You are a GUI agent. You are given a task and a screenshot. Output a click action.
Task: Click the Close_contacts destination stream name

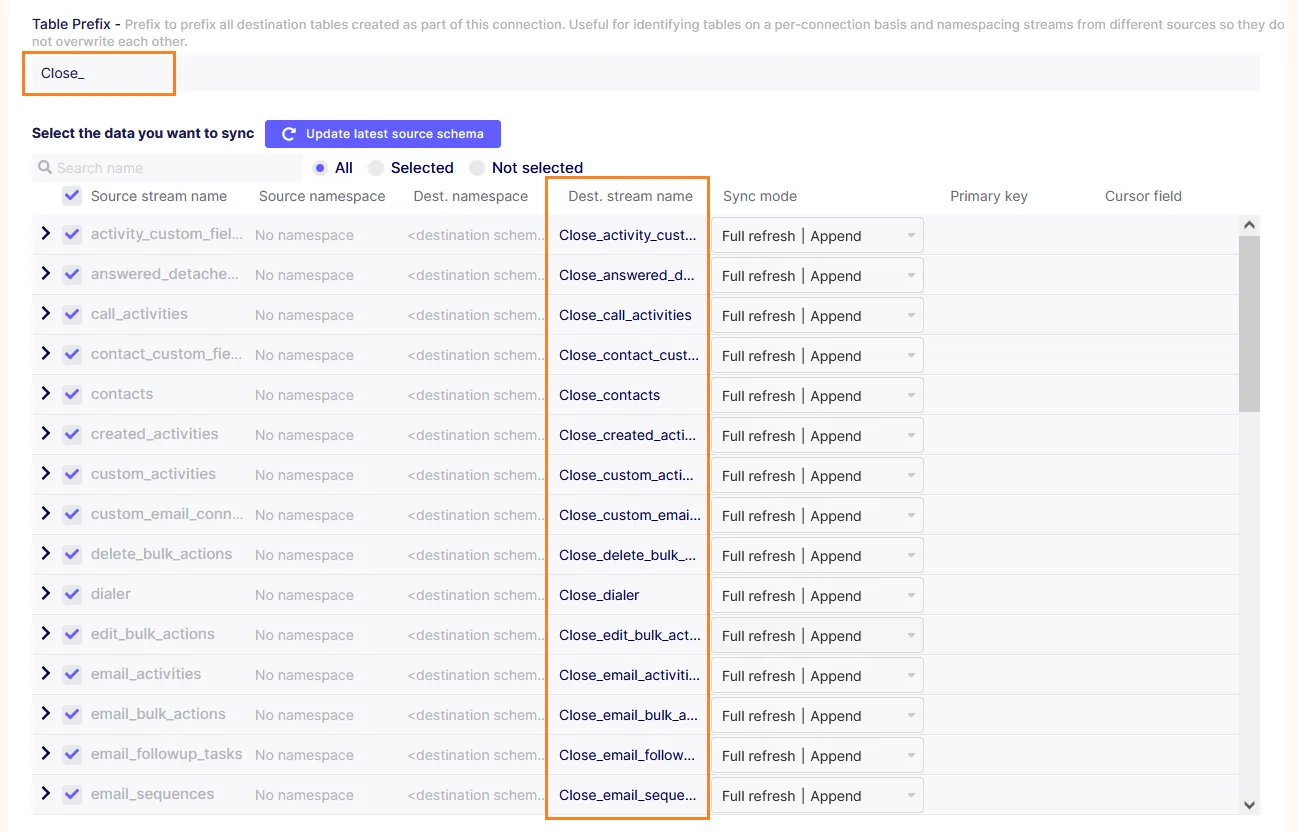[x=609, y=395]
